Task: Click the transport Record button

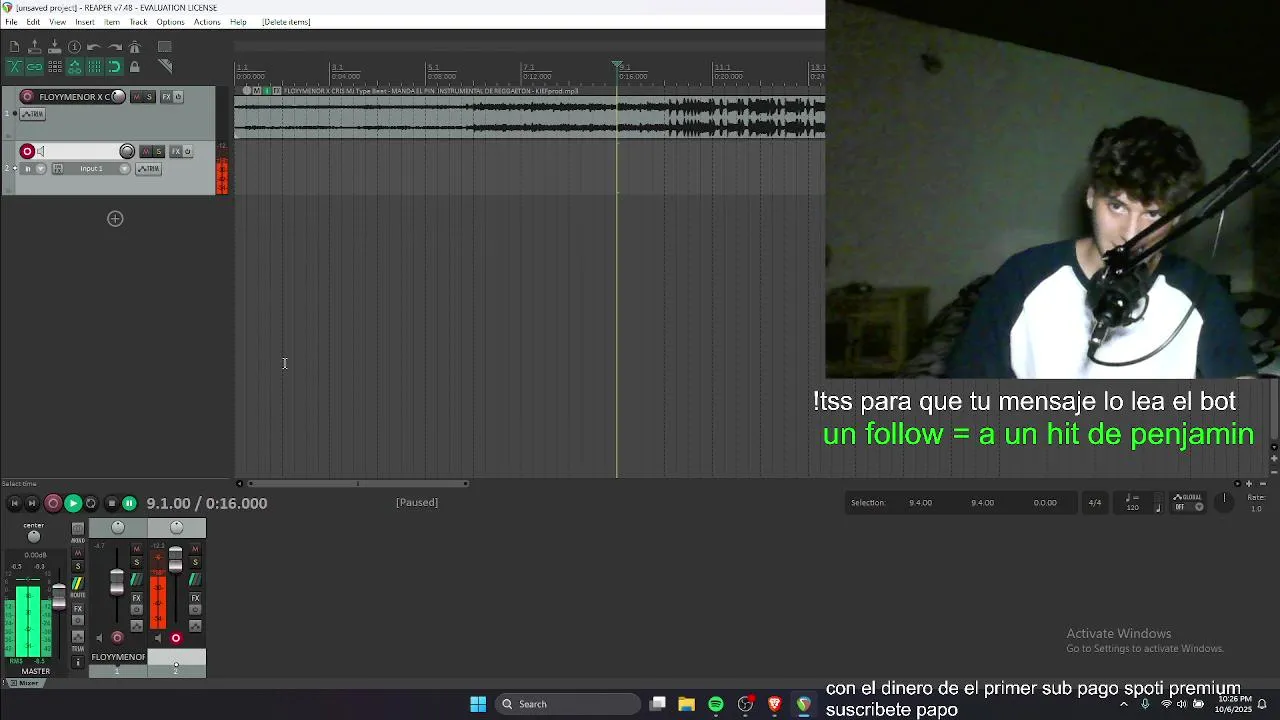Action: coord(53,503)
